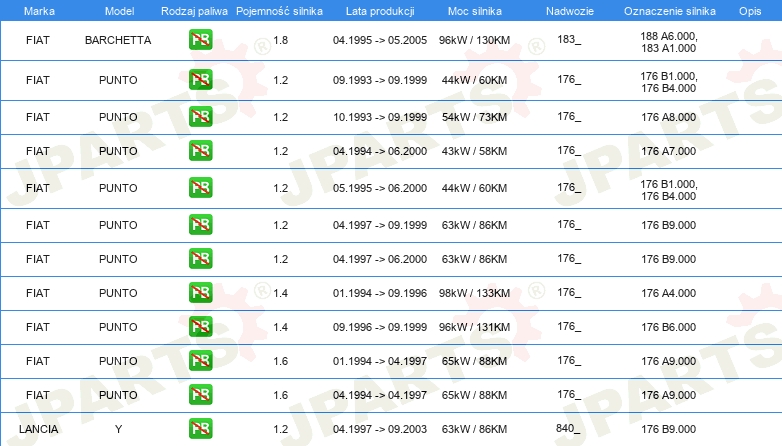Click the Moc silnika column header

475,11
